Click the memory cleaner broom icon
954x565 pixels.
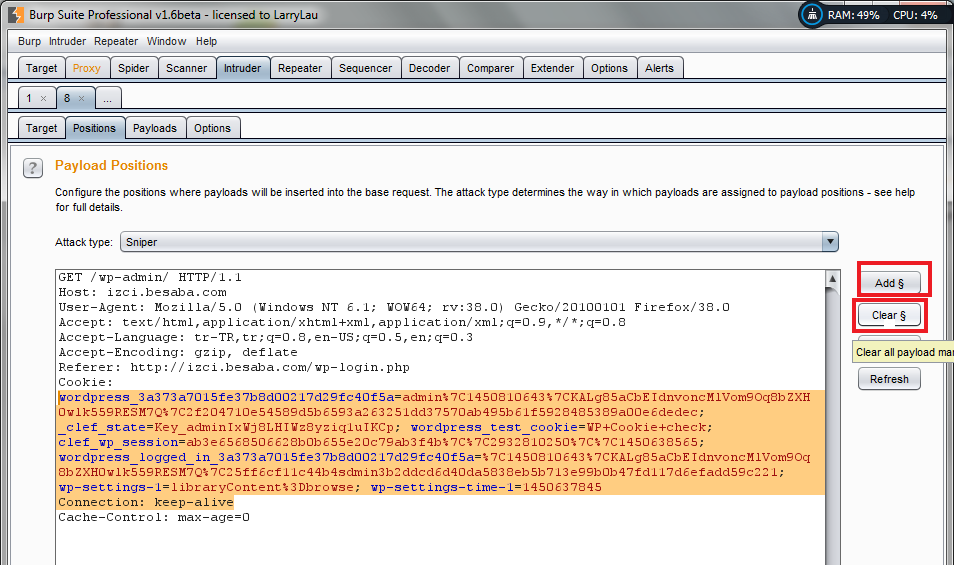(x=812, y=15)
